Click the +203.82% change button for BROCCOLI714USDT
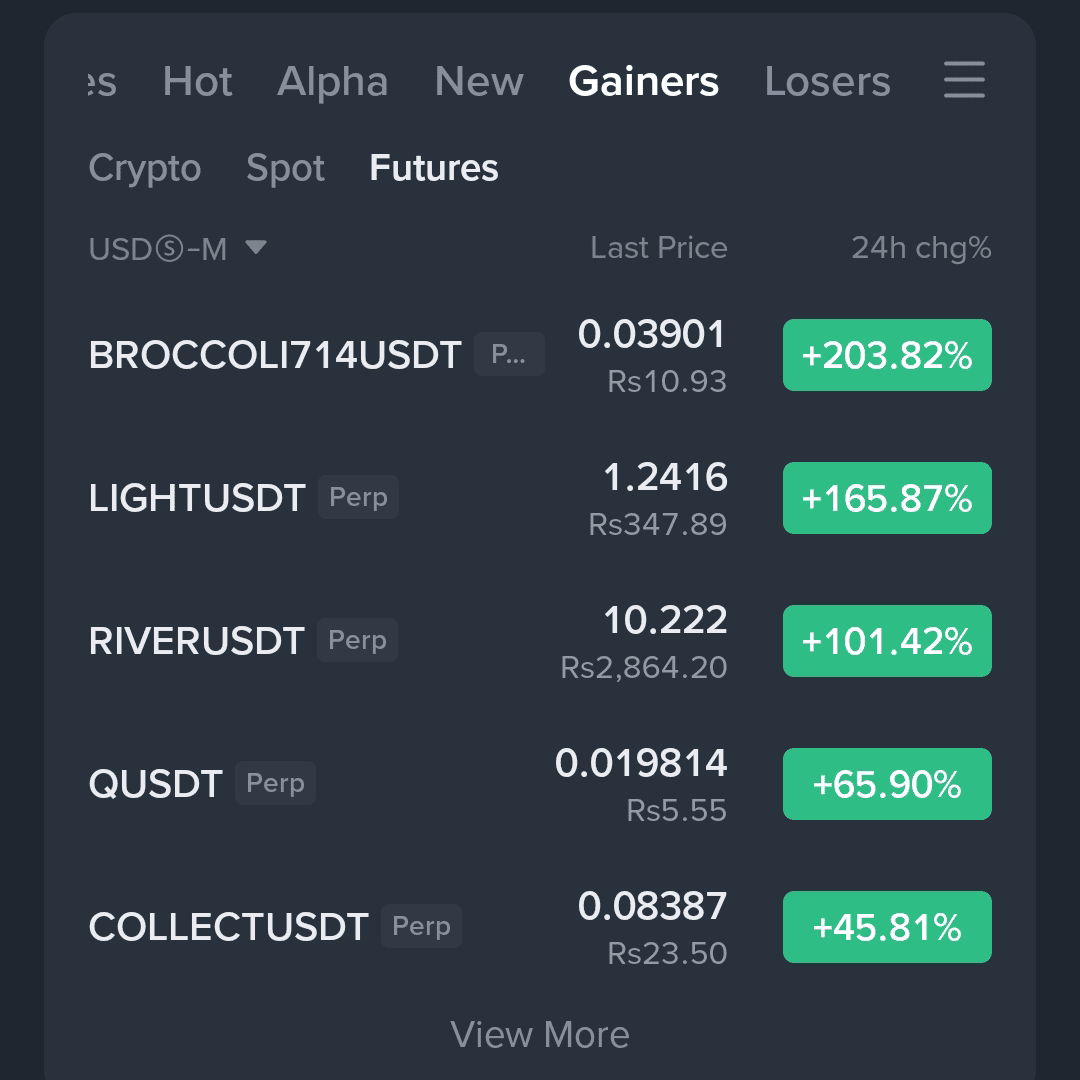 (886, 354)
